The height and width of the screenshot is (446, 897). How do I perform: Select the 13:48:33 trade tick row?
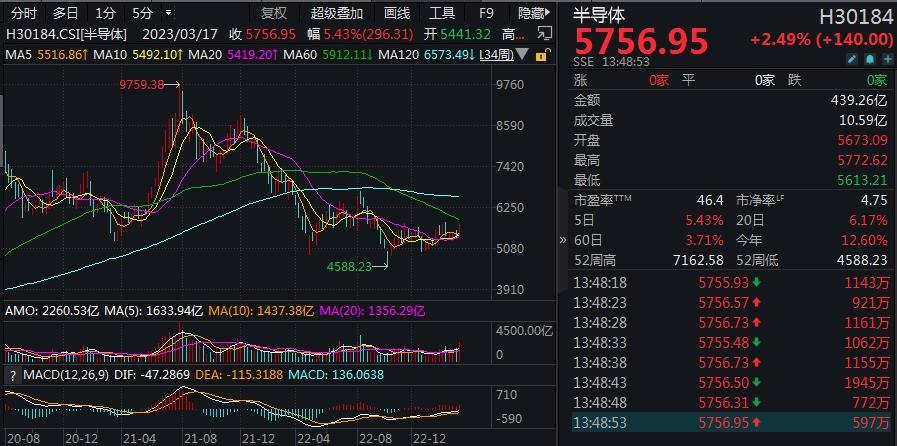[x=732, y=342]
